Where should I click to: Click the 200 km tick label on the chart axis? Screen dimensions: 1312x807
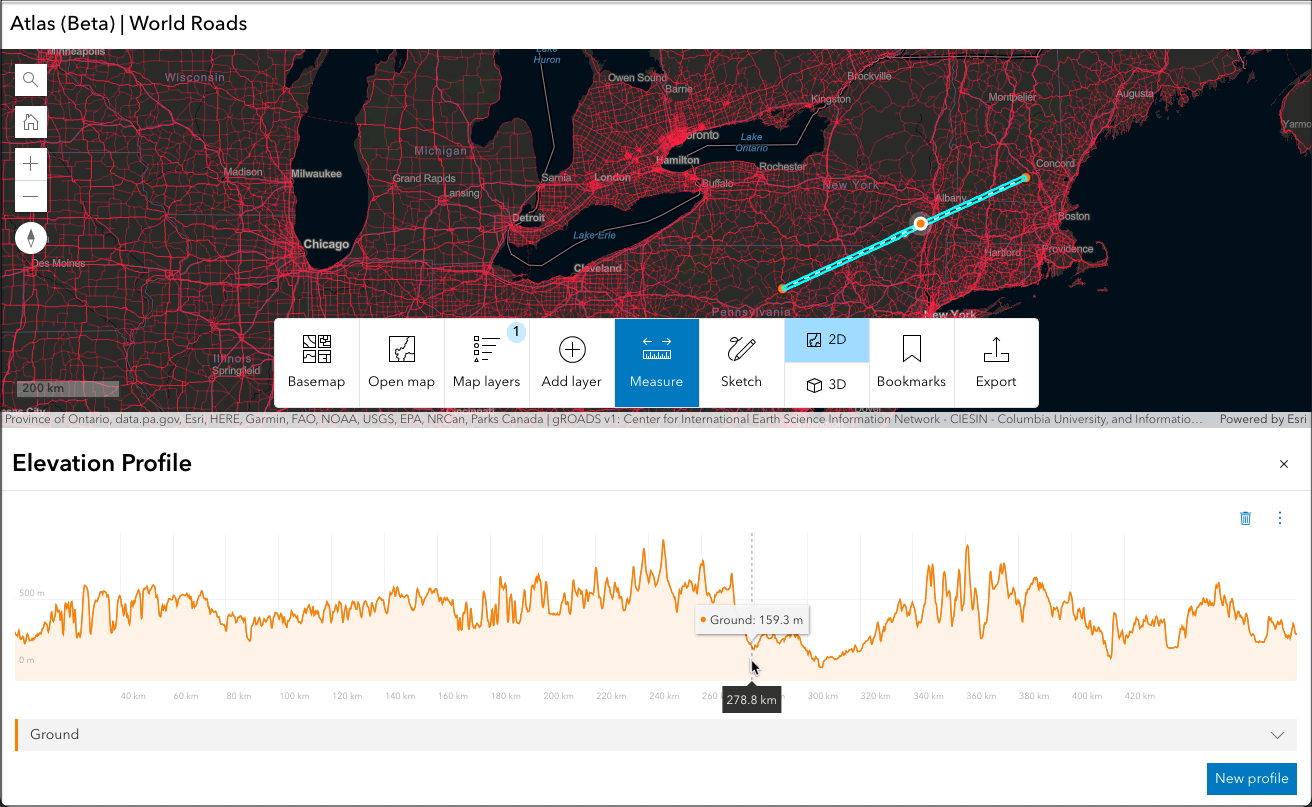click(560, 696)
